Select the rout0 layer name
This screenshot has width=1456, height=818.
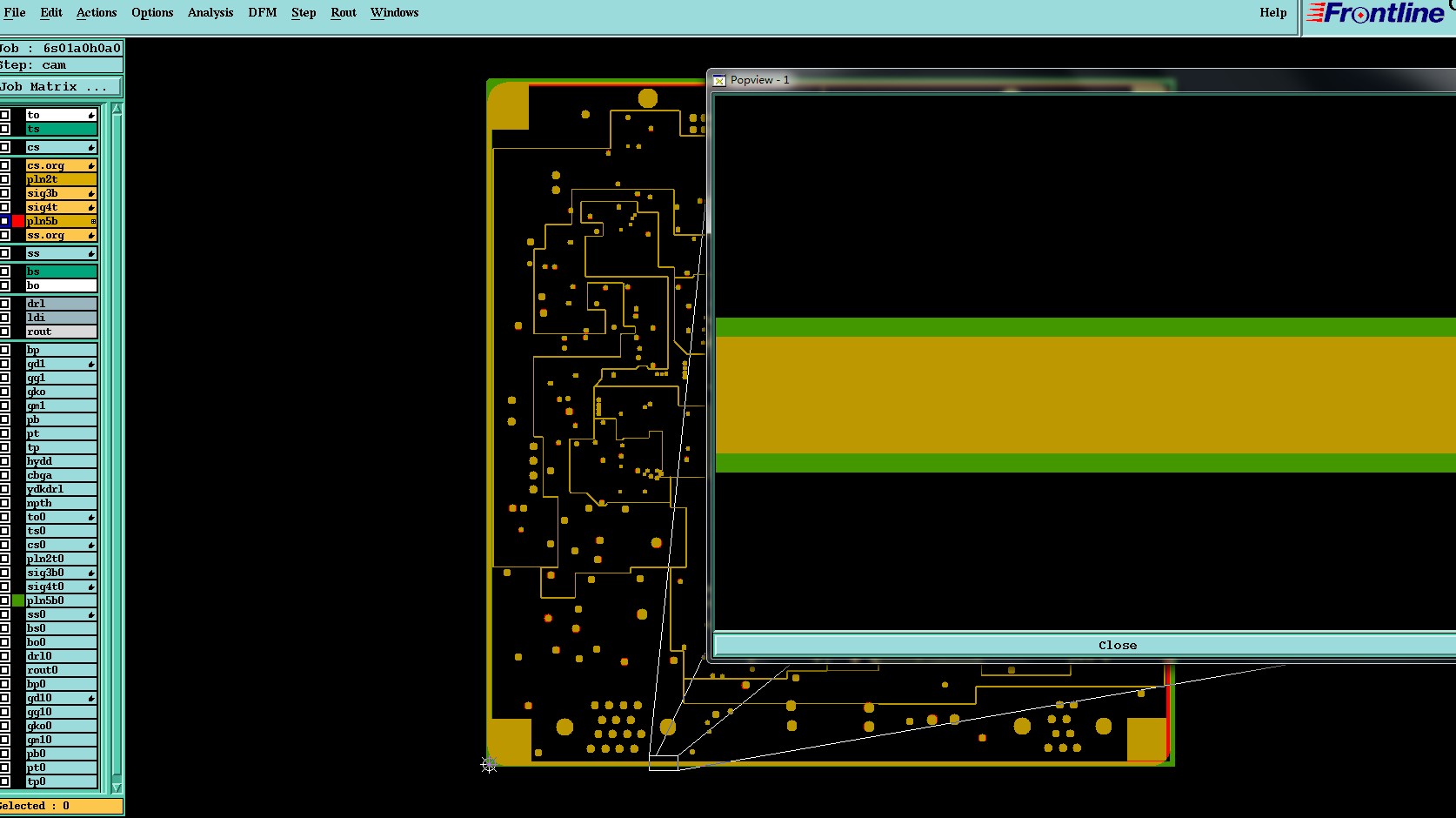click(x=61, y=670)
